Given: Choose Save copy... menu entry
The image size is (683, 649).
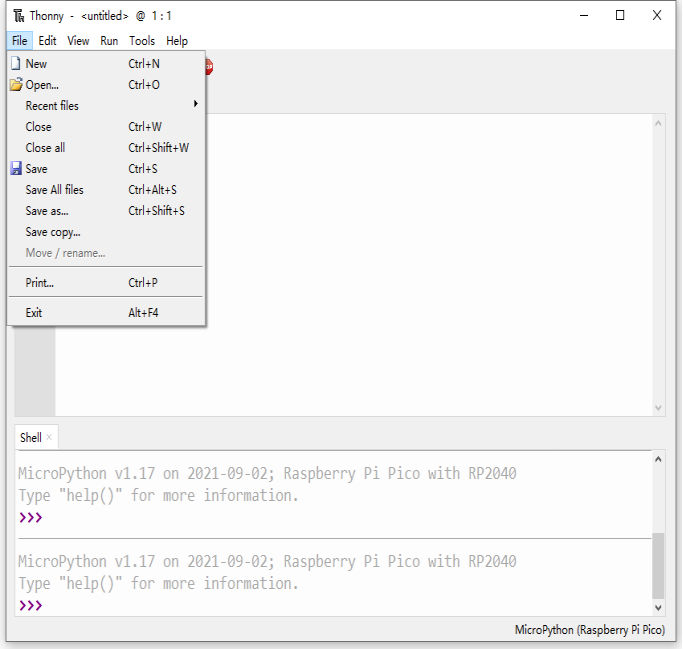Looking at the screenshot, I should [x=106, y=232].
